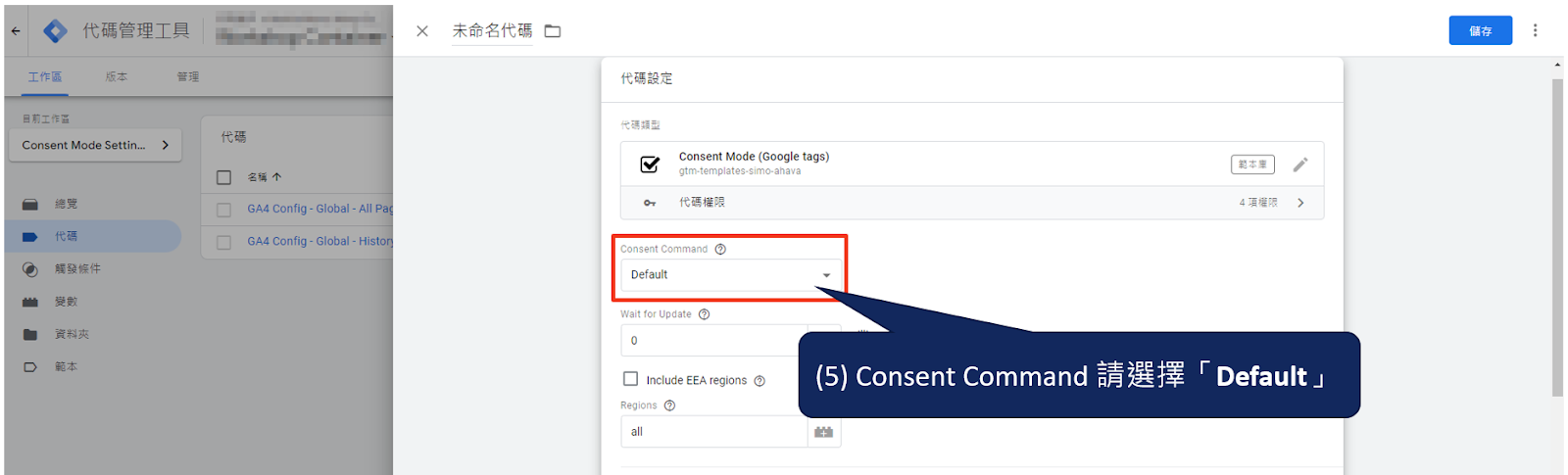Image resolution: width=1568 pixels, height=475 pixels.
Task: Enable the Include EEA regions checkbox
Action: click(x=630, y=379)
